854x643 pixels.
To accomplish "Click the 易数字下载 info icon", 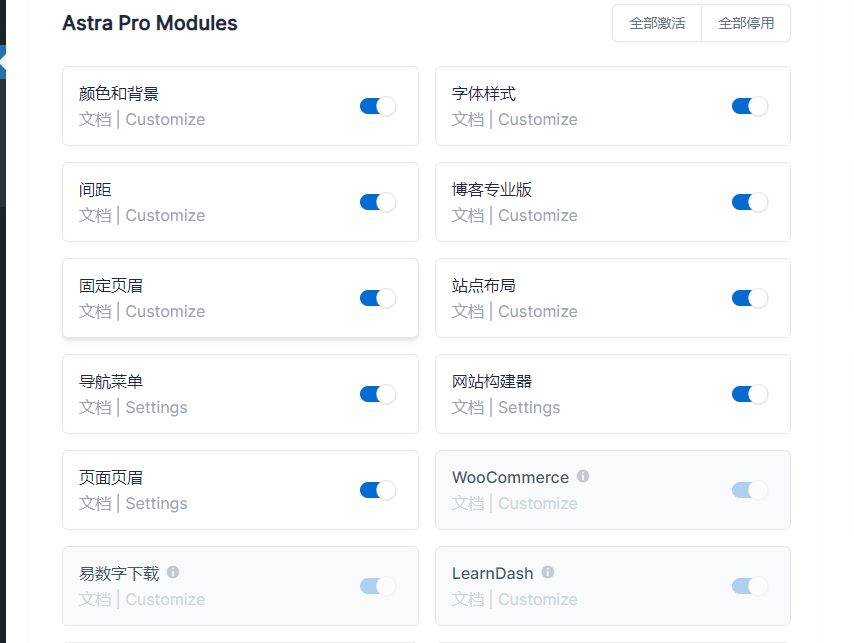I will [173, 573].
